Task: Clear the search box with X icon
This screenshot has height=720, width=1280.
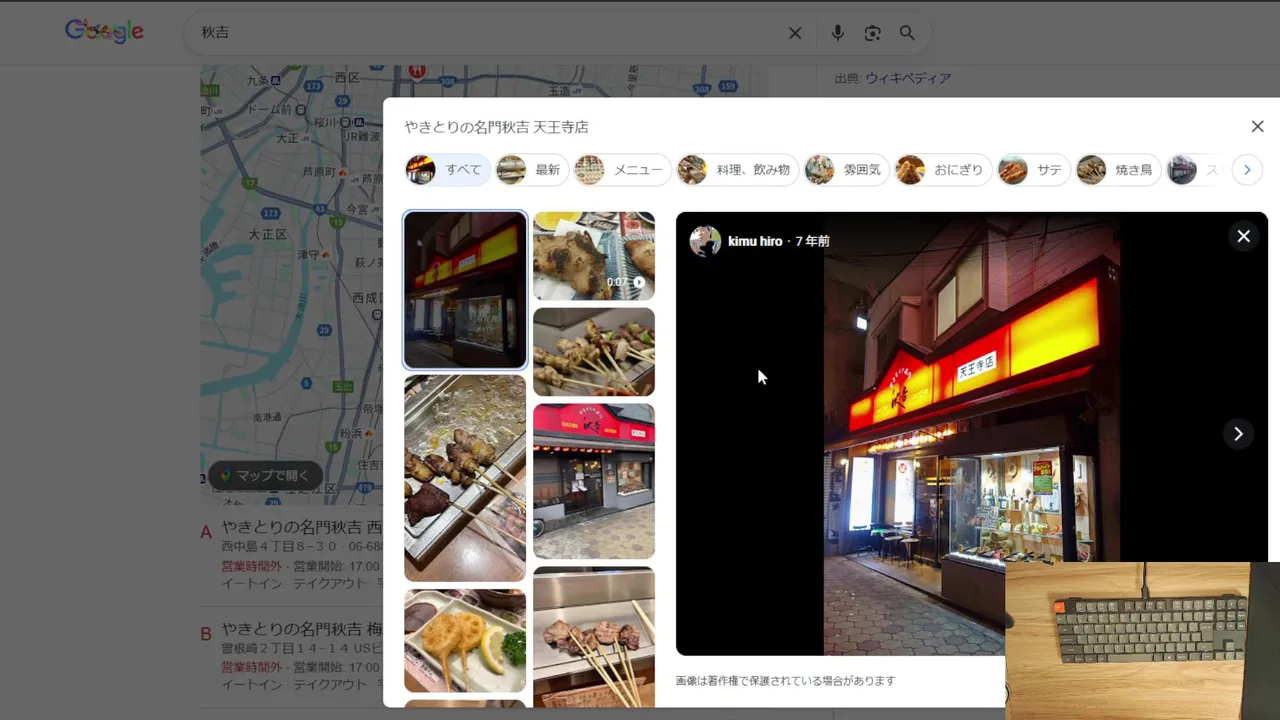Action: (795, 33)
